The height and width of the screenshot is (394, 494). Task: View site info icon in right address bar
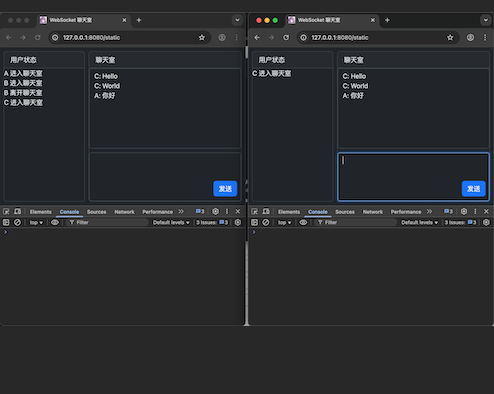point(303,38)
